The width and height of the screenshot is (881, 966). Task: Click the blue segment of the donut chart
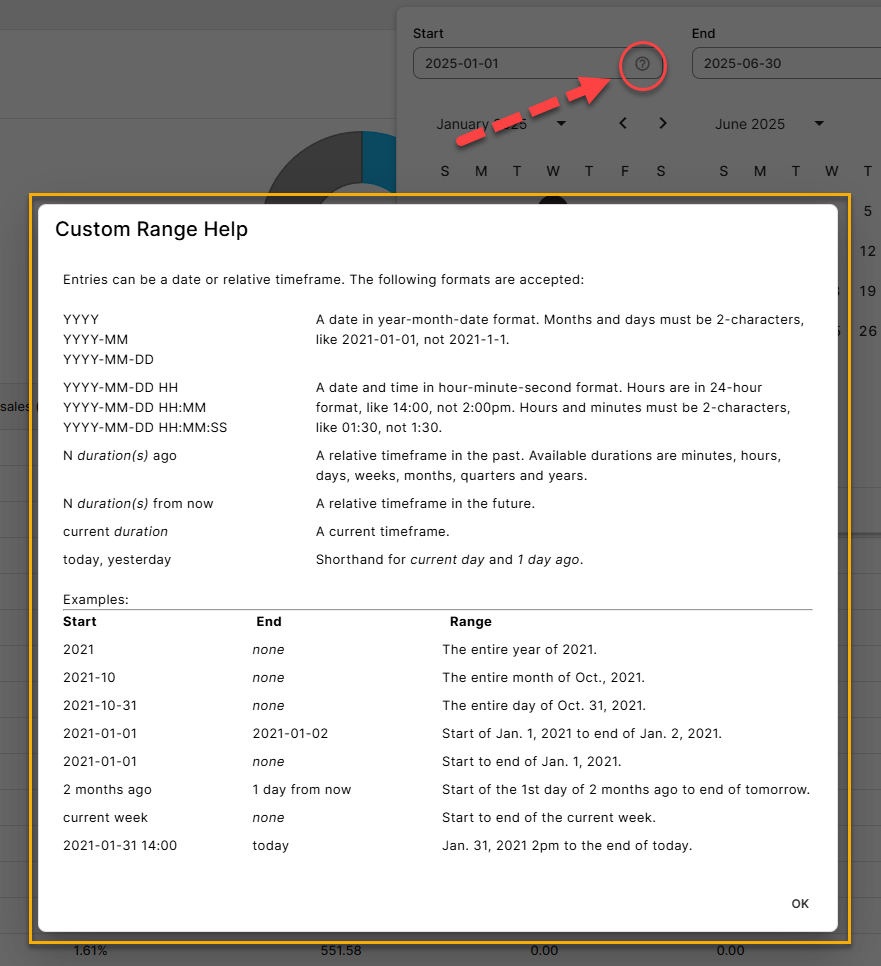[x=380, y=160]
